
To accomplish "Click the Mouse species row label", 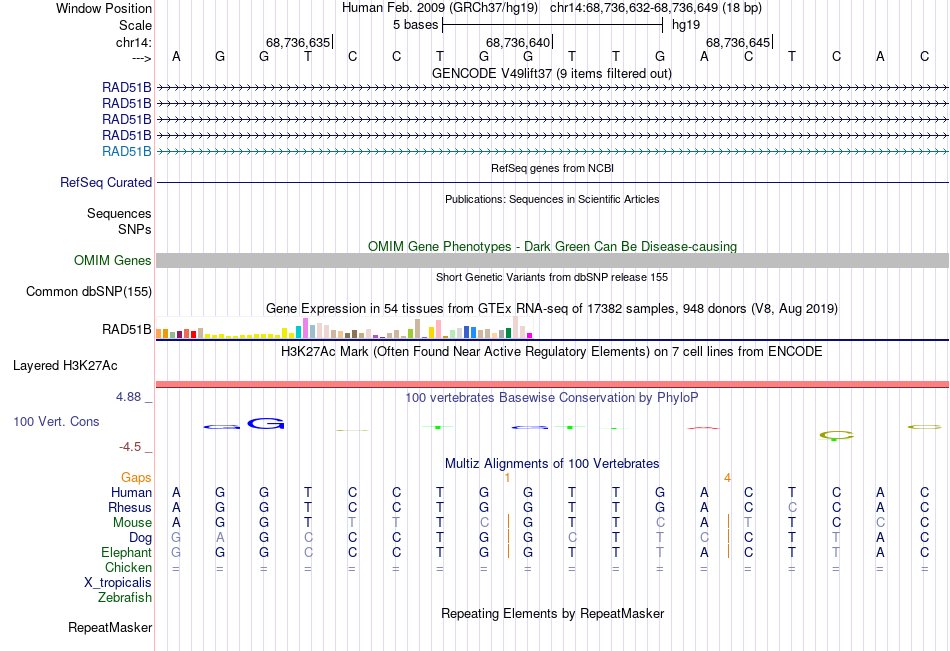I will (132, 522).
